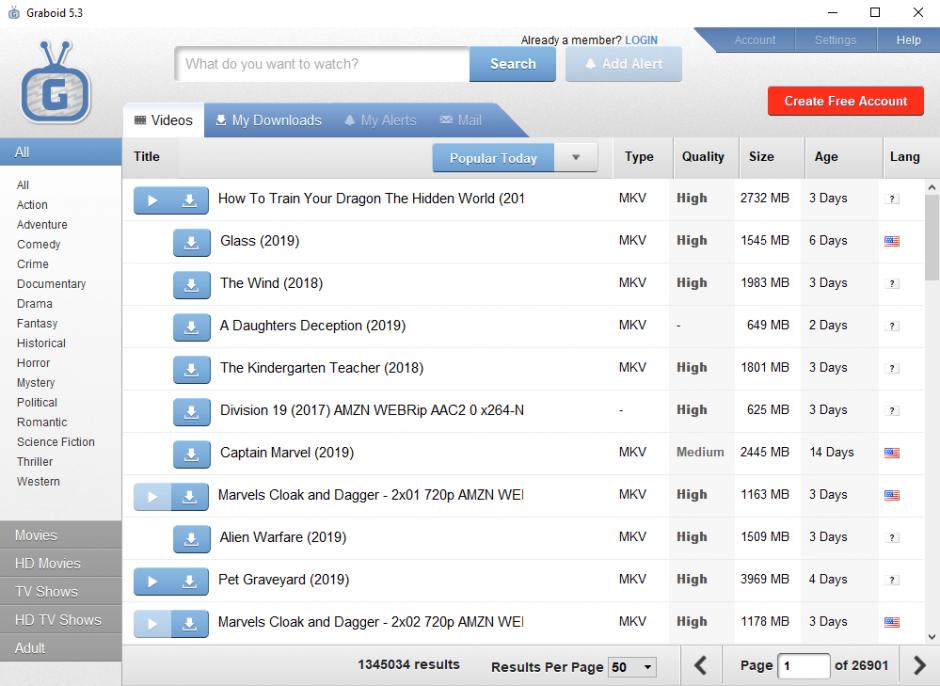Screen dimensions: 940x686
Task: Go to the next results page
Action: pyautogui.click(x=920, y=665)
